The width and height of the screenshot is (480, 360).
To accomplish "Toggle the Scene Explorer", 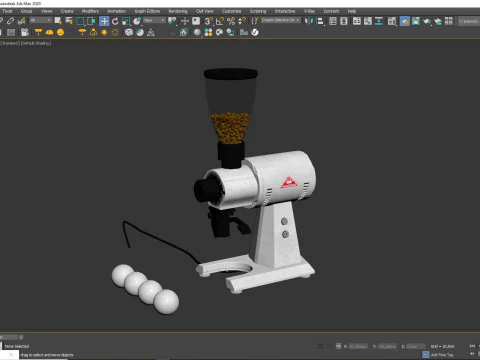I will [x=333, y=21].
